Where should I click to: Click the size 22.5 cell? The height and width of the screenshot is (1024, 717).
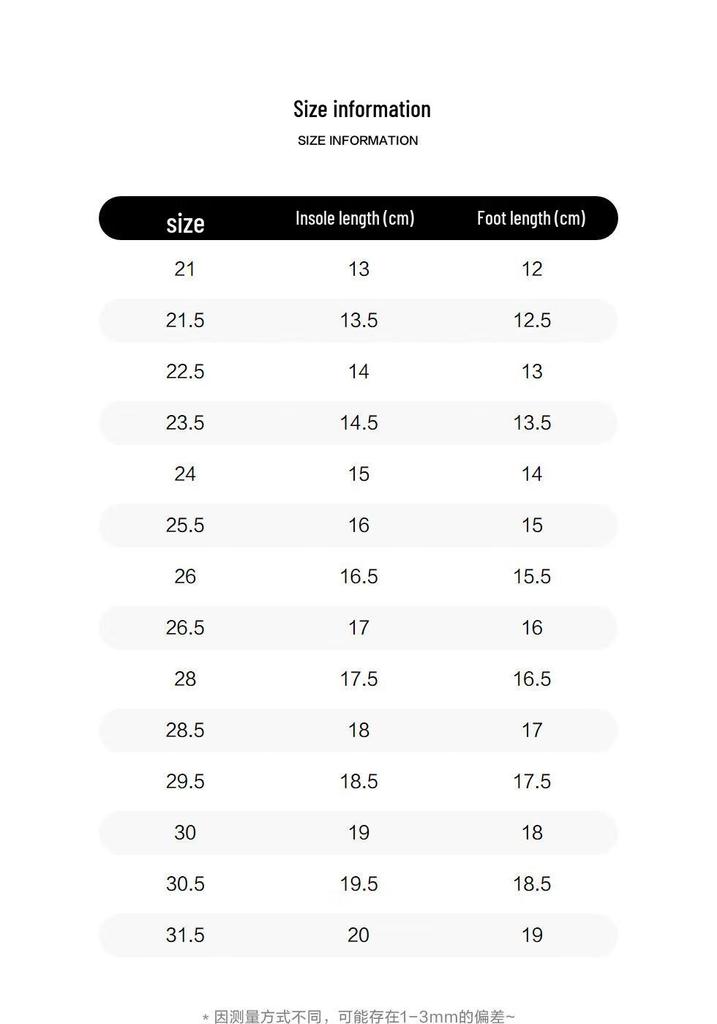(x=185, y=371)
